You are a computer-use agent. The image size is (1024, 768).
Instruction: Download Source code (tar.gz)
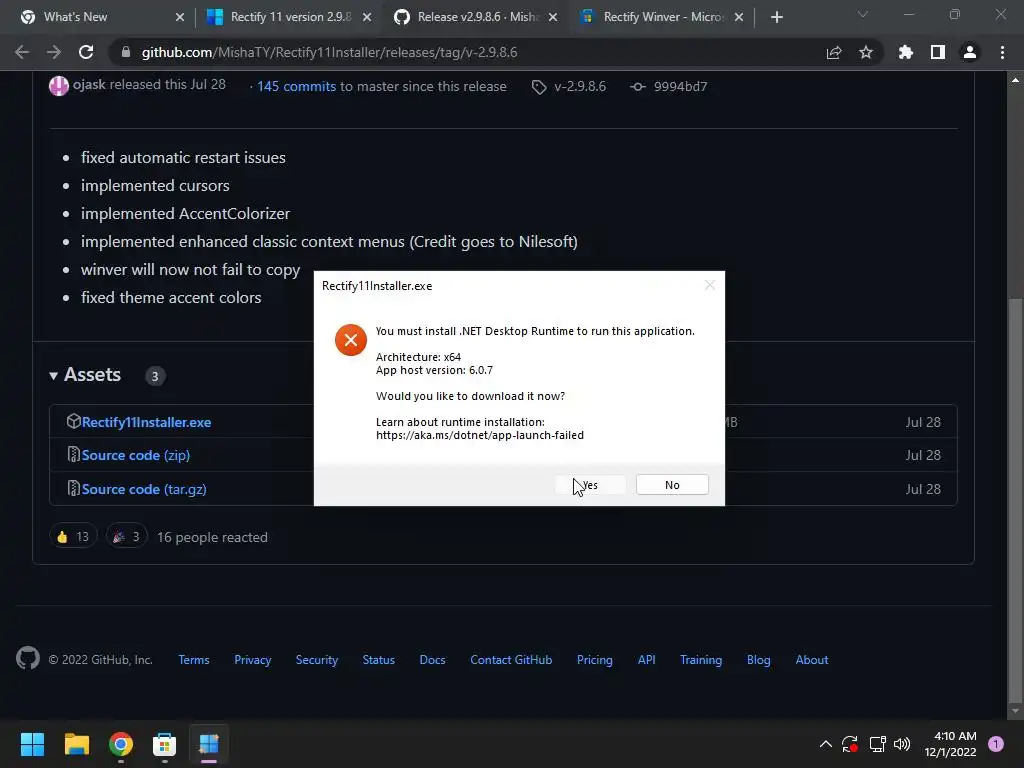coord(144,489)
